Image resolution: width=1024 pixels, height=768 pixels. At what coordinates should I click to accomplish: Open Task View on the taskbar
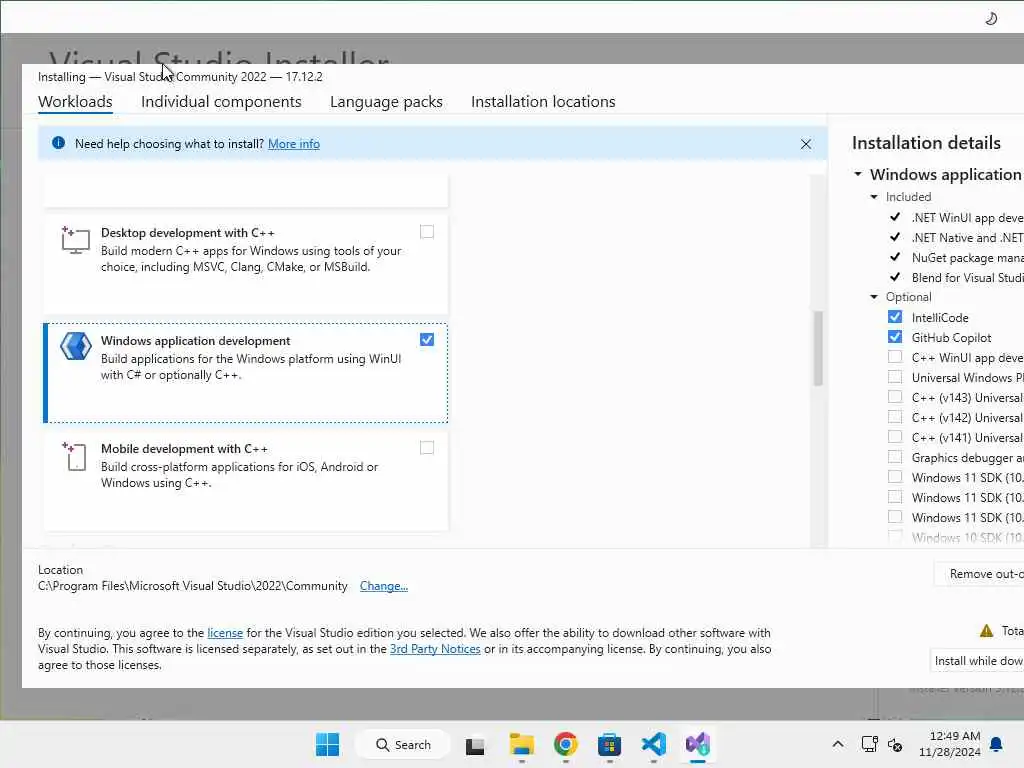[x=475, y=745]
